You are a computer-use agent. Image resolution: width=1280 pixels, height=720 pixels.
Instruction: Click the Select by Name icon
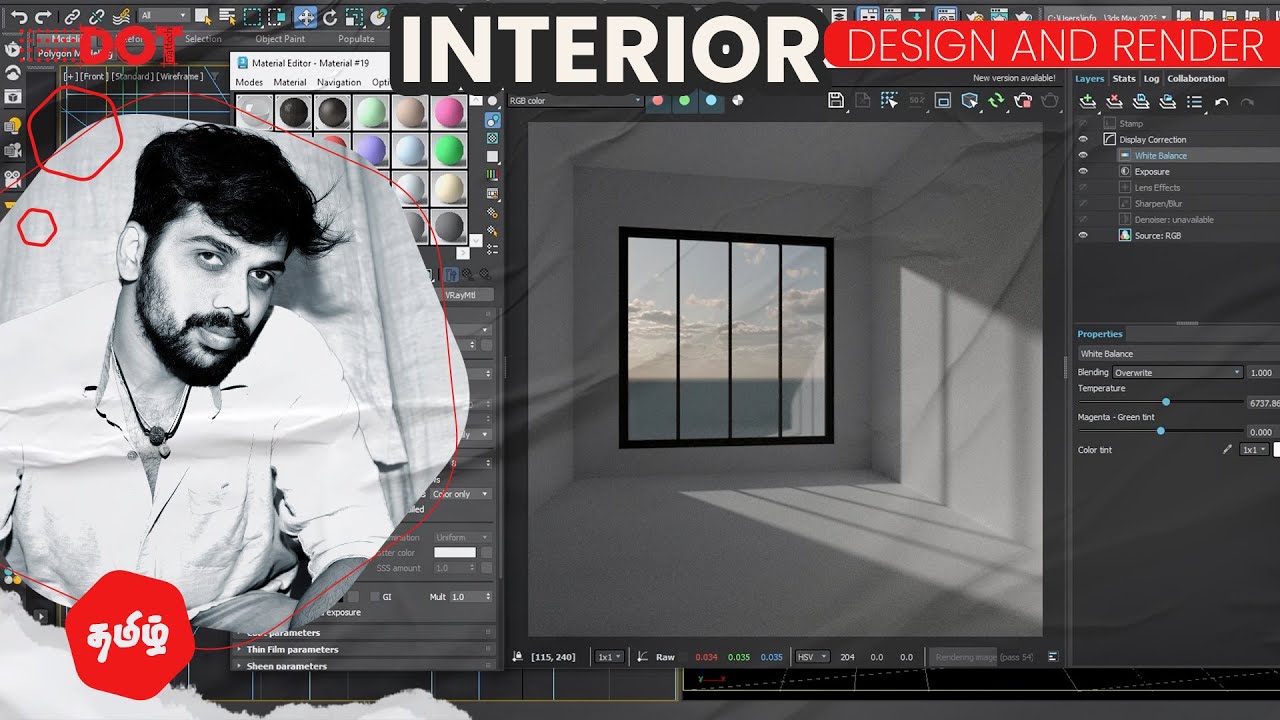pyautogui.click(x=228, y=17)
